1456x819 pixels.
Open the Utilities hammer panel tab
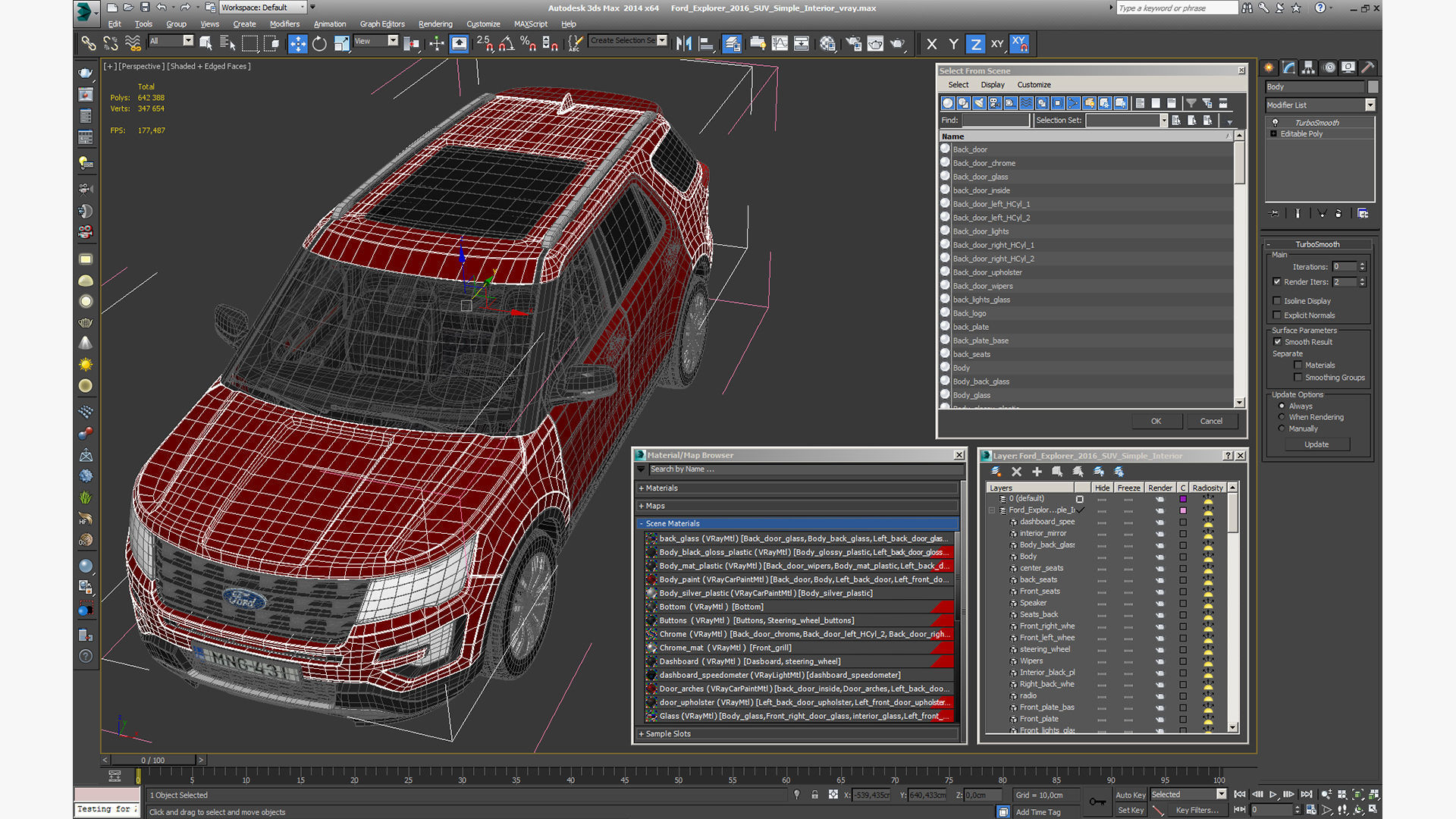click(1368, 67)
